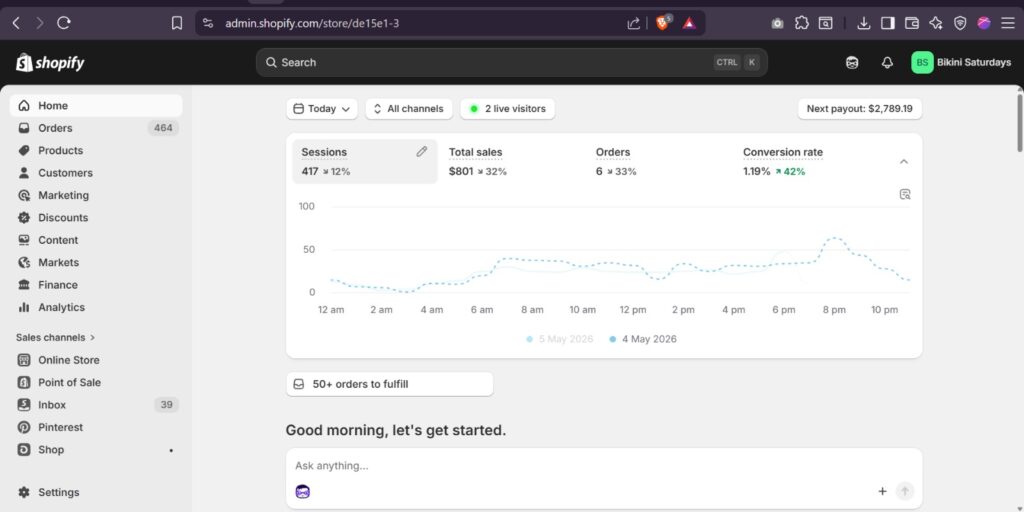Screen dimensions: 1024x512
Task: Click the Brave Shields lion icon
Action: click(662, 24)
